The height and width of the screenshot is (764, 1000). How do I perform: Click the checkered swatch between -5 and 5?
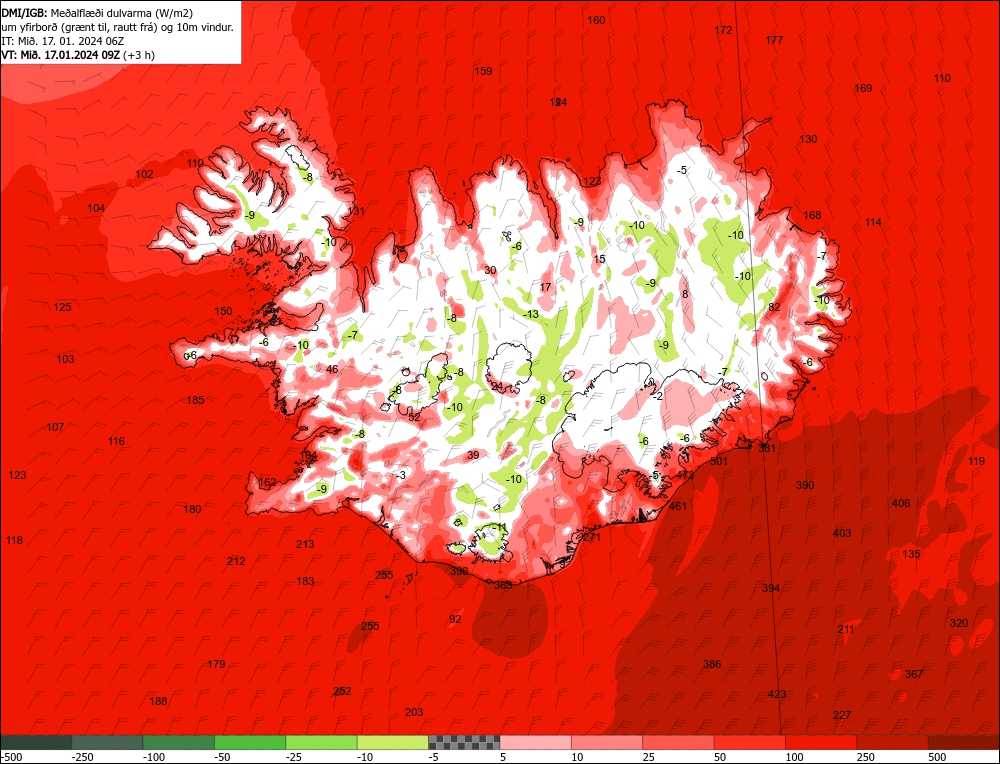pyautogui.click(x=464, y=742)
